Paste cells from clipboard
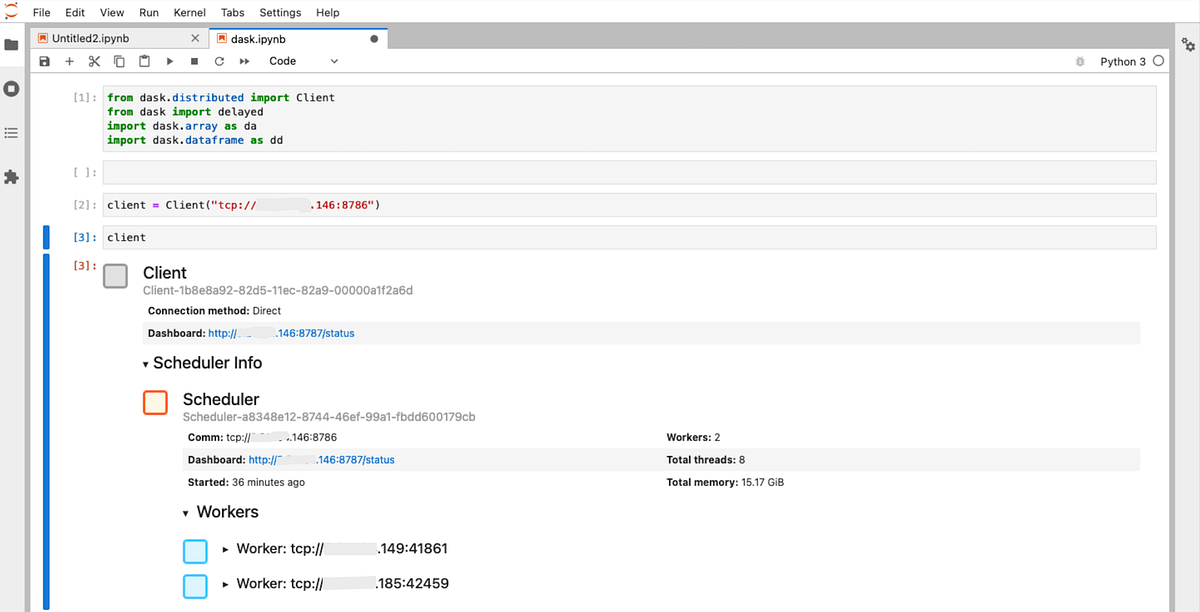Viewport: 1200px width, 612px height. click(144, 61)
